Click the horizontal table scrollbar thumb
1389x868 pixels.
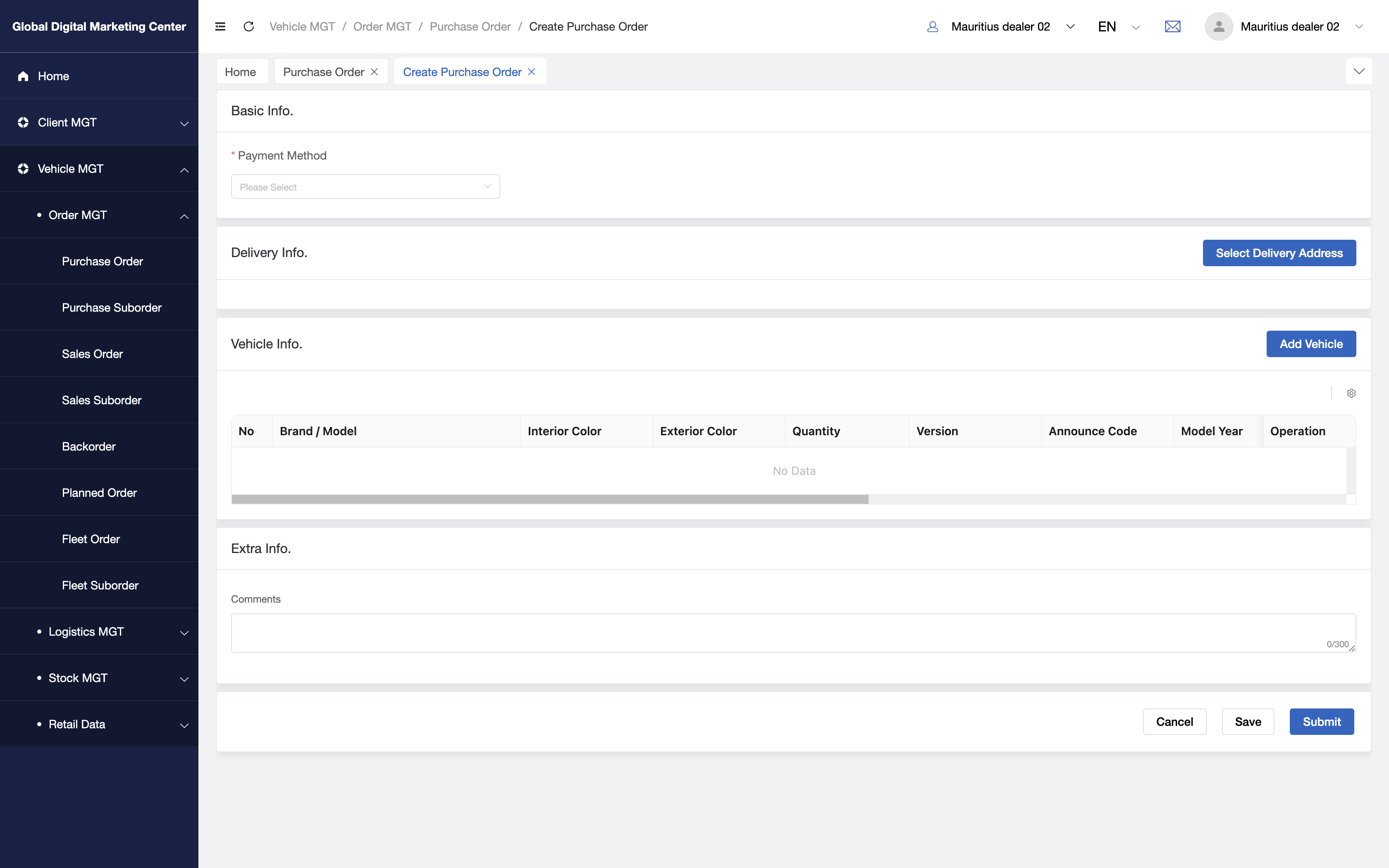pyautogui.click(x=550, y=499)
